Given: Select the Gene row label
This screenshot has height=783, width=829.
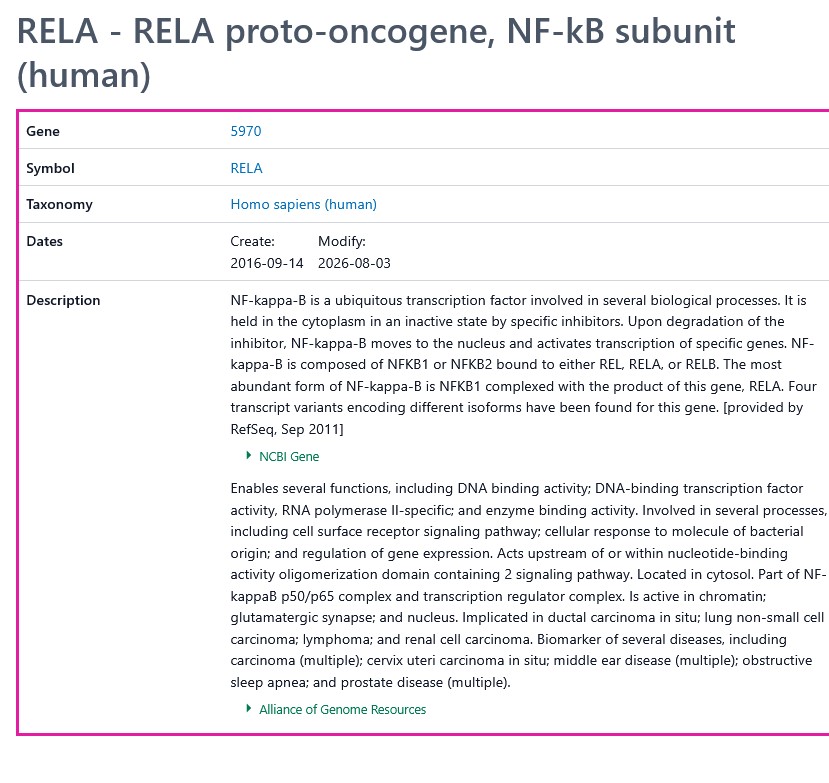Looking at the screenshot, I should pyautogui.click(x=43, y=131).
